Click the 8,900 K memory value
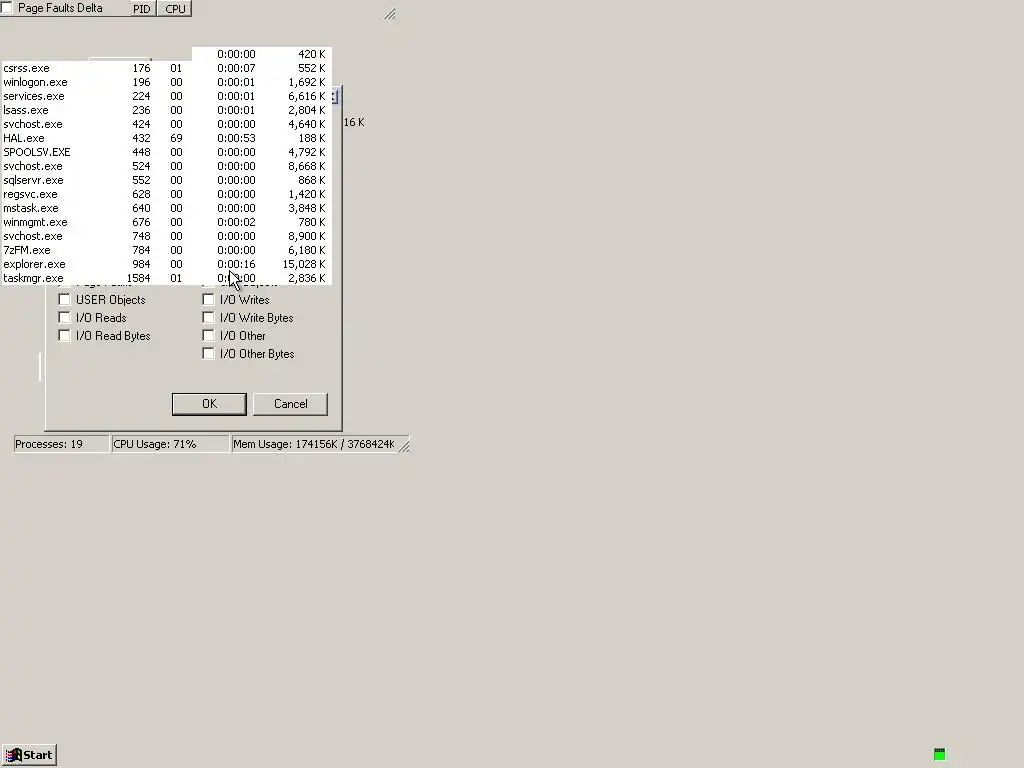Screen dimensions: 1024x768 (x=307, y=236)
